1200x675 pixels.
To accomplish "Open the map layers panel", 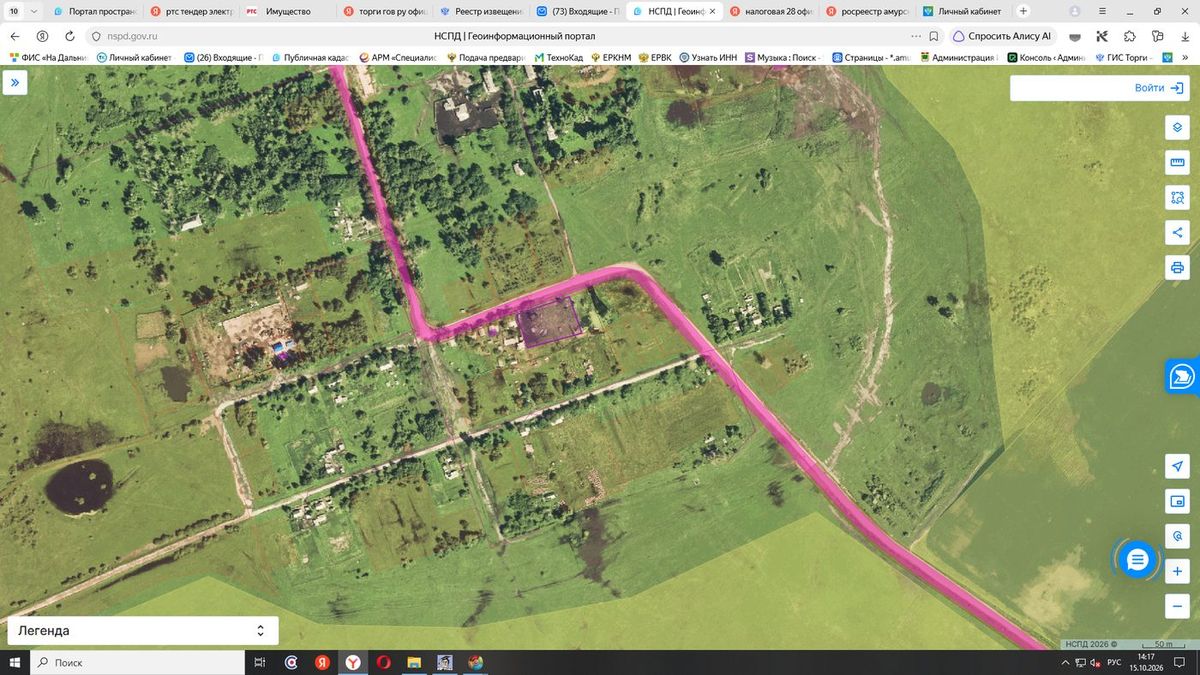I will pos(1177,128).
